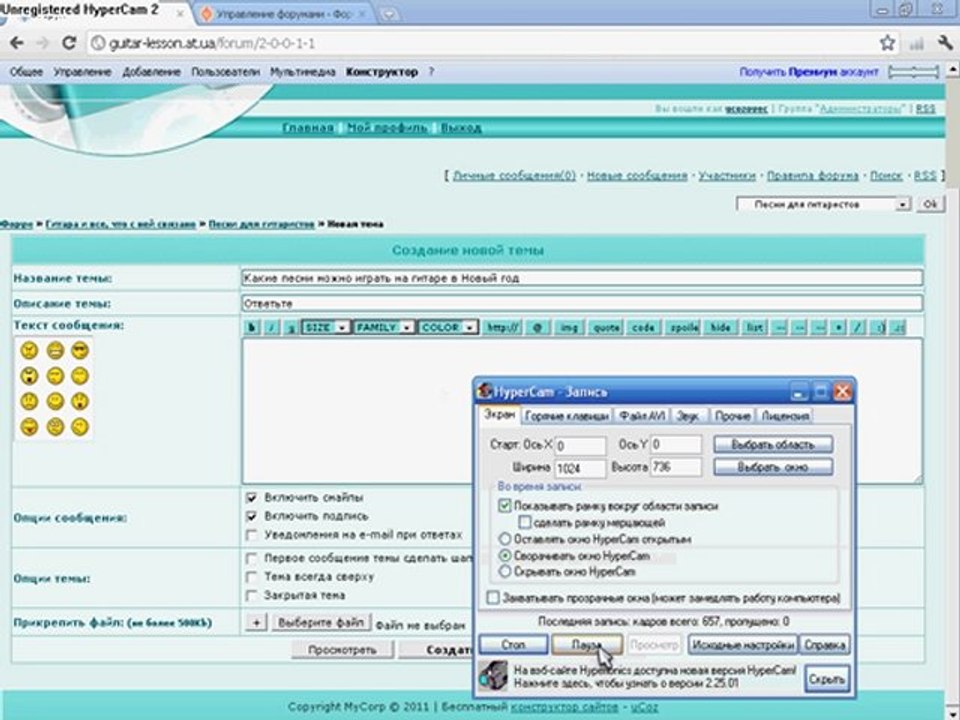
Task: Toggle 'Включить подпись' checkbox
Action: (251, 516)
